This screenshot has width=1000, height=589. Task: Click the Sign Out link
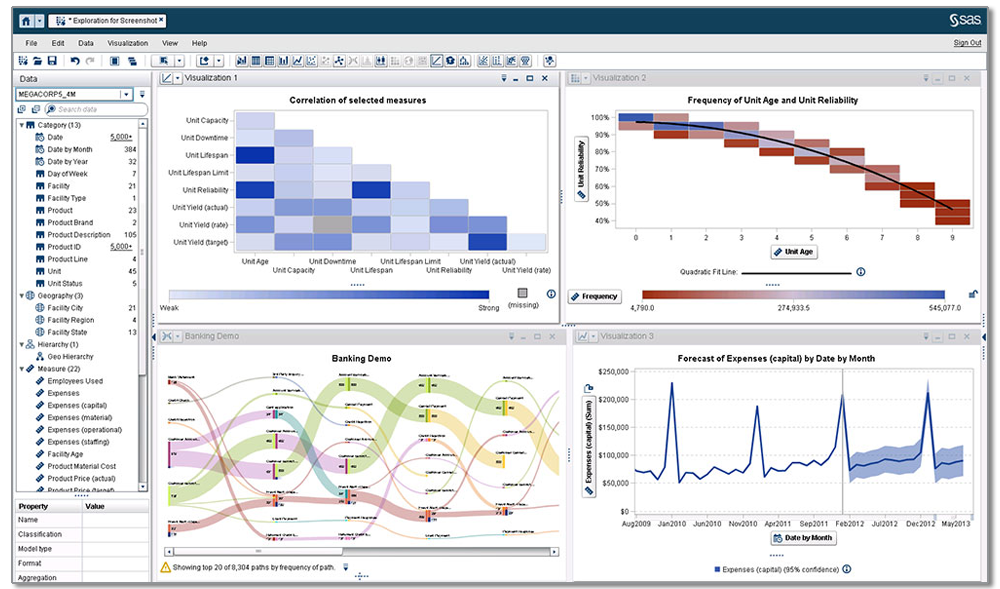[x=966, y=42]
